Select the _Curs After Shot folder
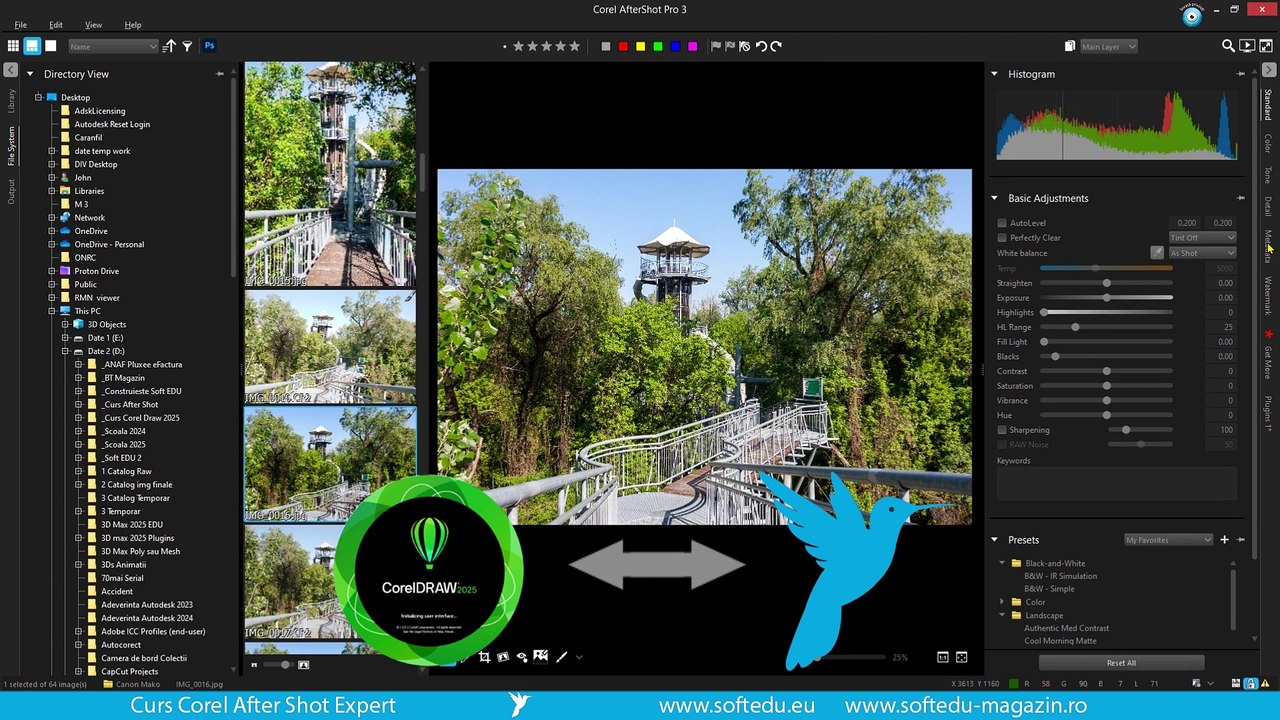The height and width of the screenshot is (720, 1280). [130, 404]
